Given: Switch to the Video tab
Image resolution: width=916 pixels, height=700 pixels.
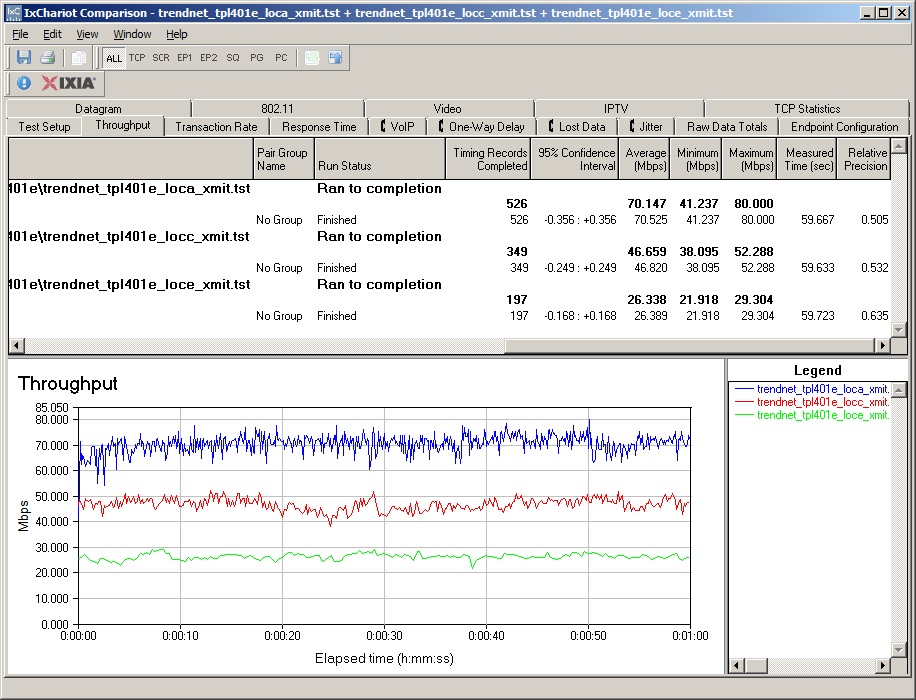Looking at the screenshot, I should pyautogui.click(x=447, y=109).
